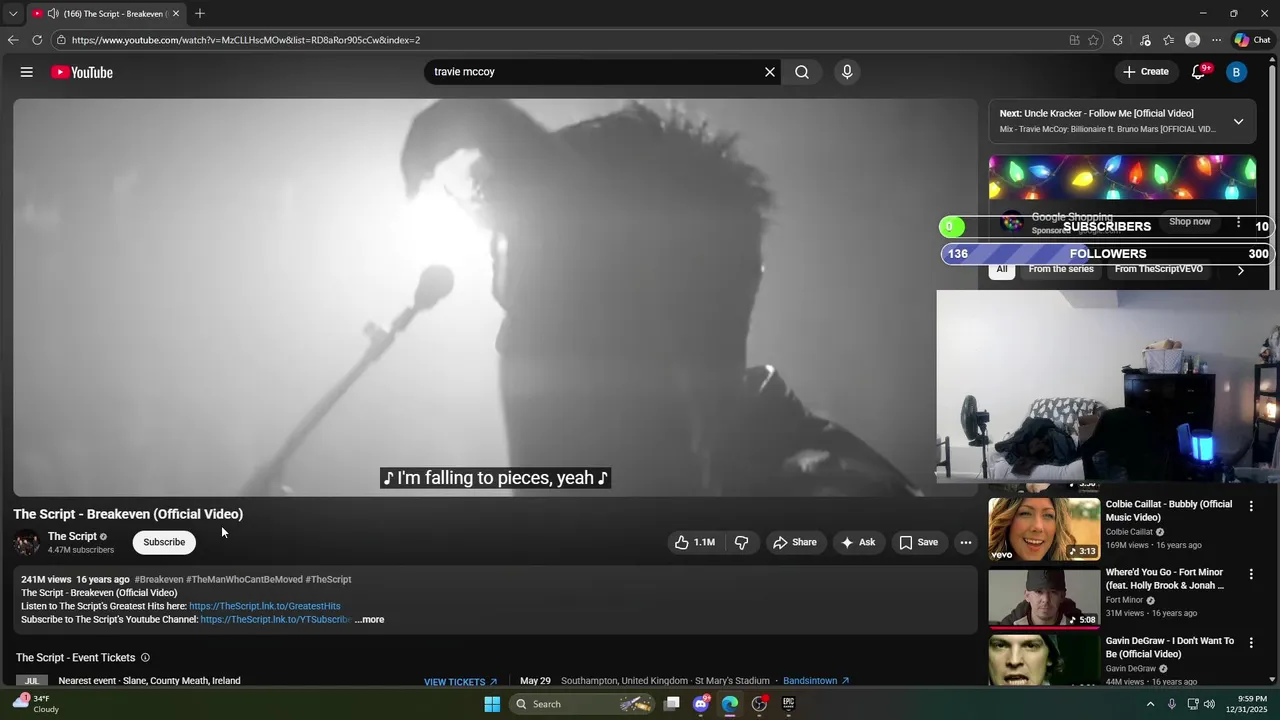
Task: Open the YouTube guide hamburger menu
Action: point(27,72)
